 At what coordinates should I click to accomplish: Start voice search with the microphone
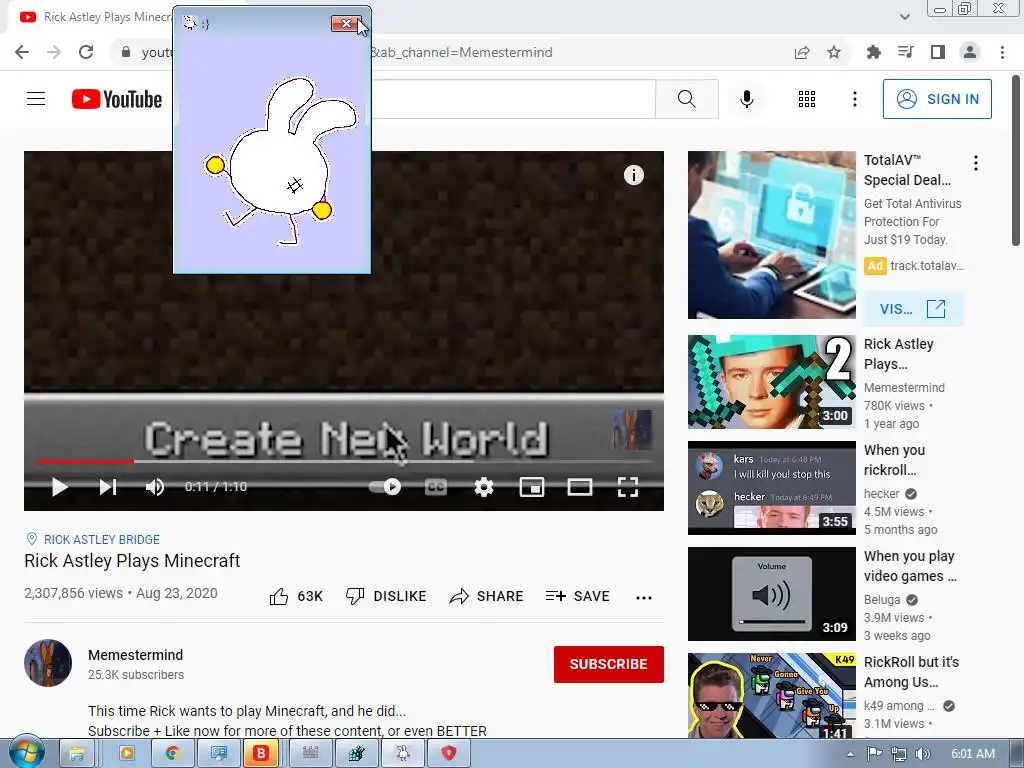pos(746,99)
